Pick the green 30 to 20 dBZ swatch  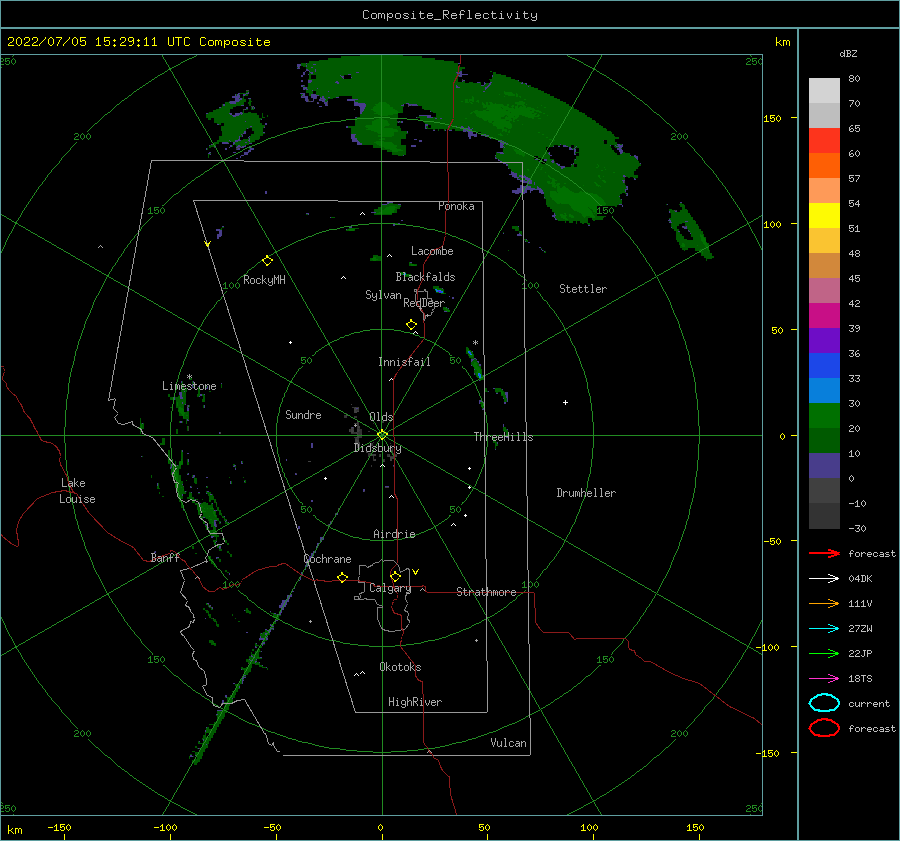pos(824,416)
